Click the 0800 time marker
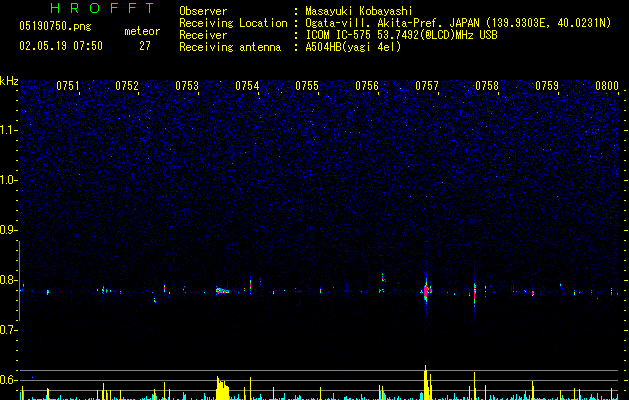The image size is (629, 400). [x=607, y=86]
